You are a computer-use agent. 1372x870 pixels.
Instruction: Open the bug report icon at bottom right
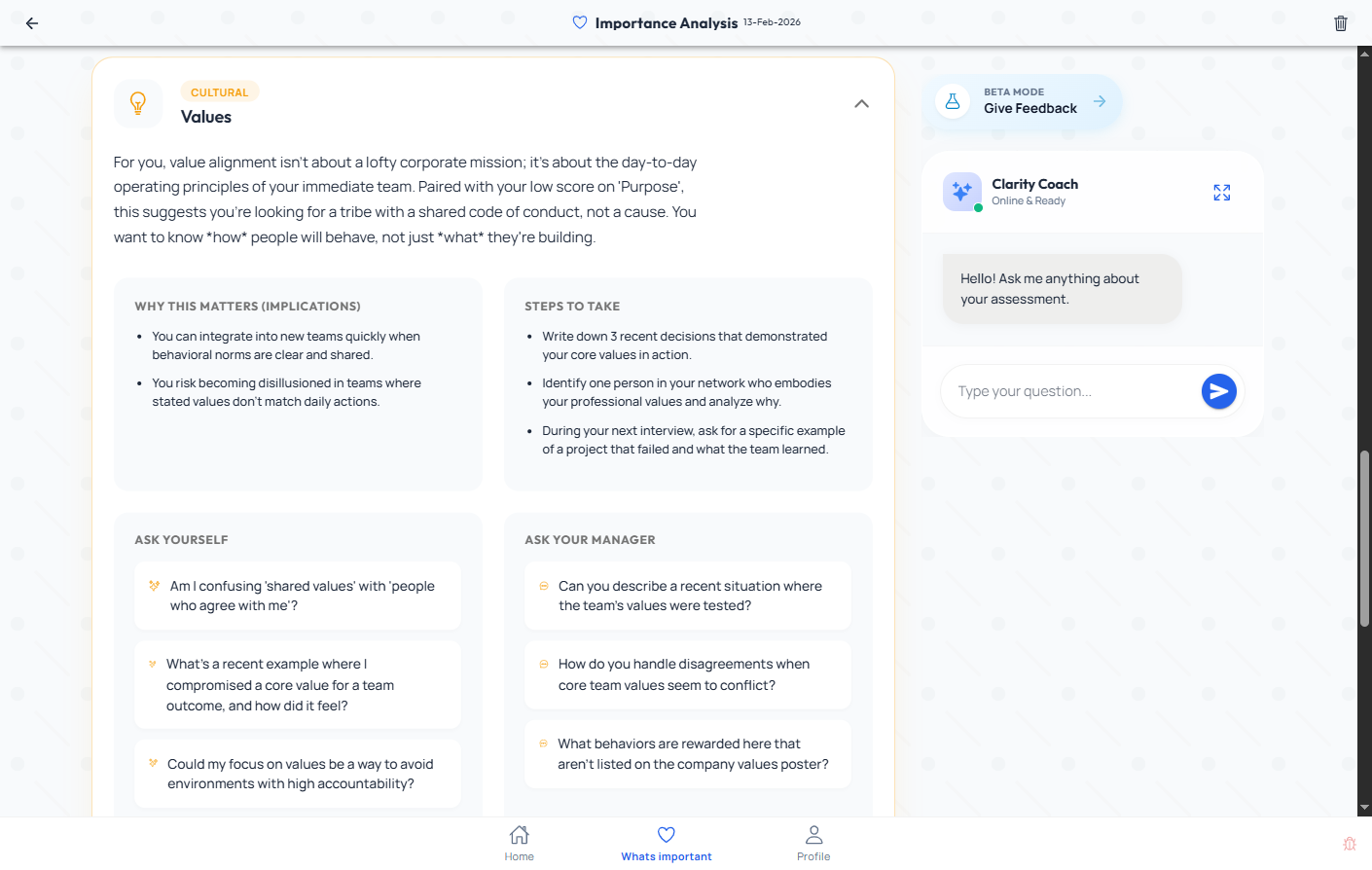pos(1350,844)
